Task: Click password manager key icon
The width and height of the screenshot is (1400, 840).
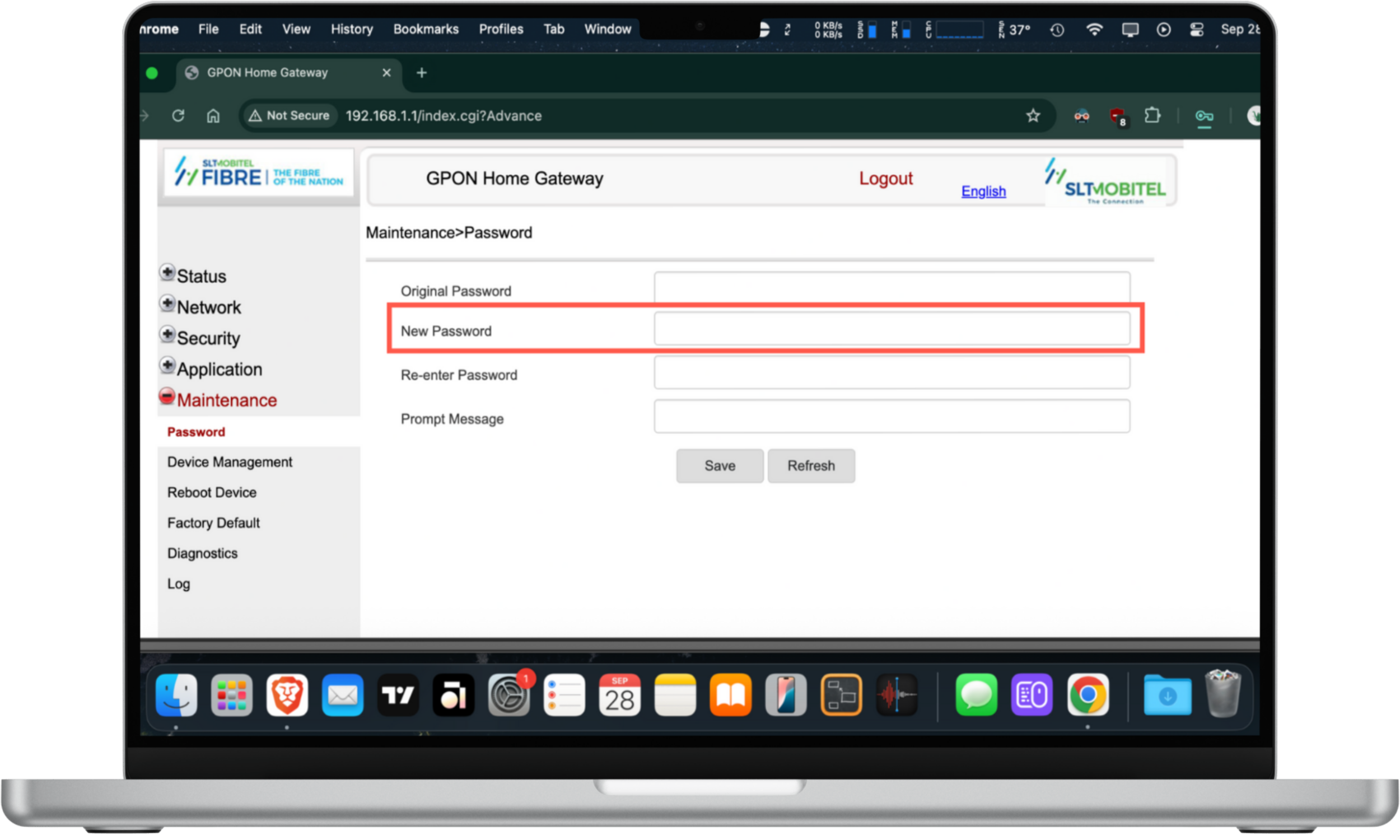Action: point(1203,116)
